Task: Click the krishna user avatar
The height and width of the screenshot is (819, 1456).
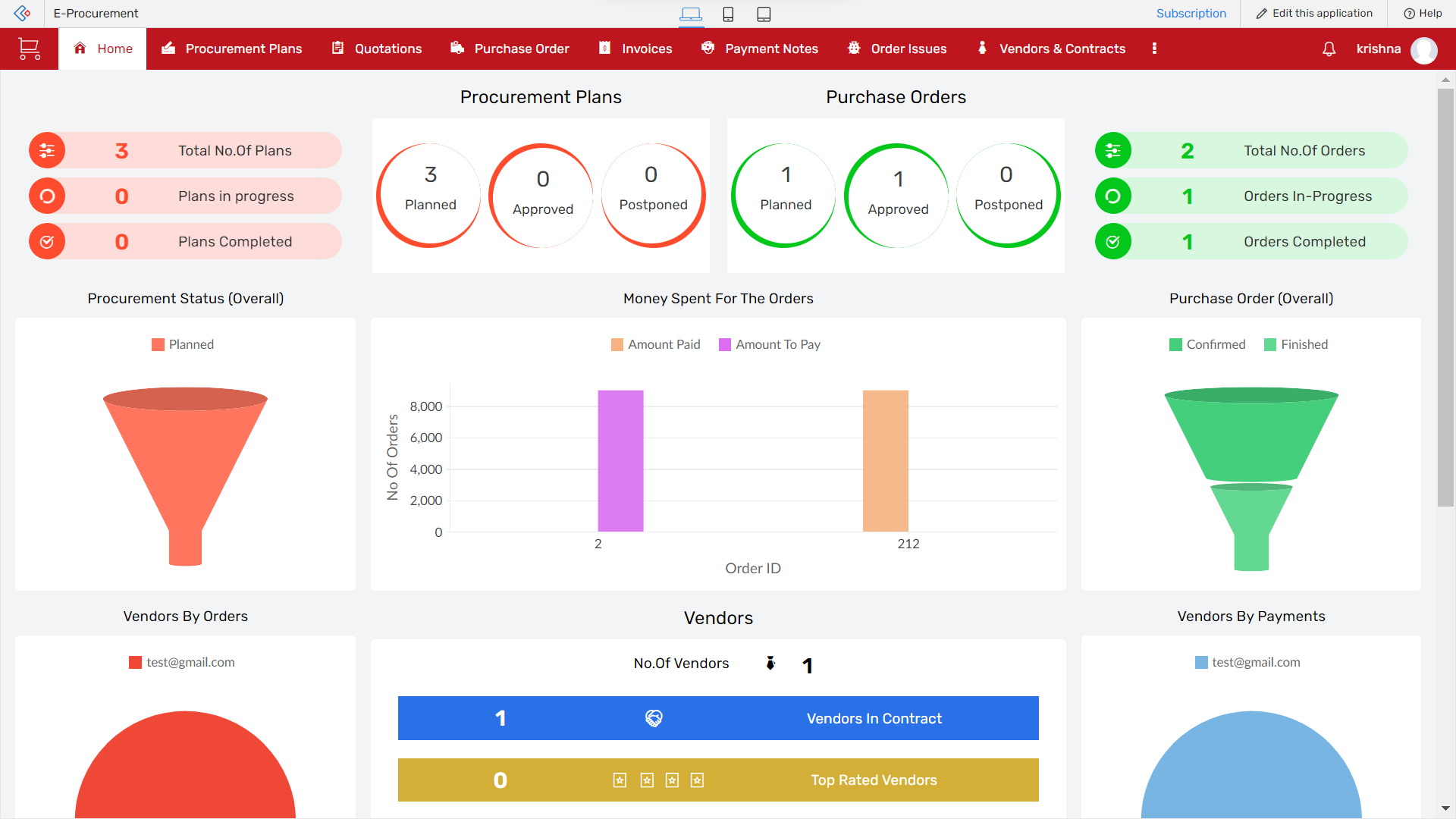Action: click(x=1423, y=50)
